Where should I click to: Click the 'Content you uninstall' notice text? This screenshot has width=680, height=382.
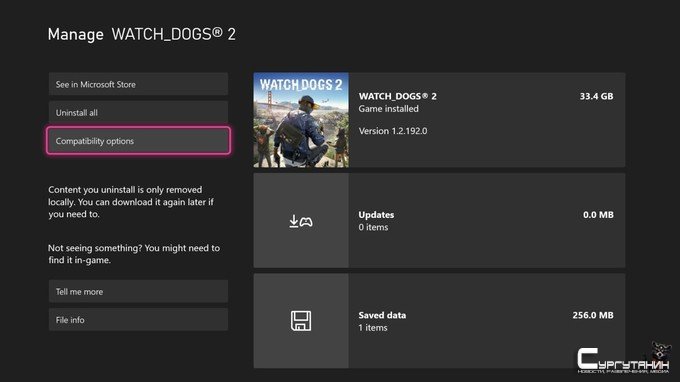coord(131,202)
